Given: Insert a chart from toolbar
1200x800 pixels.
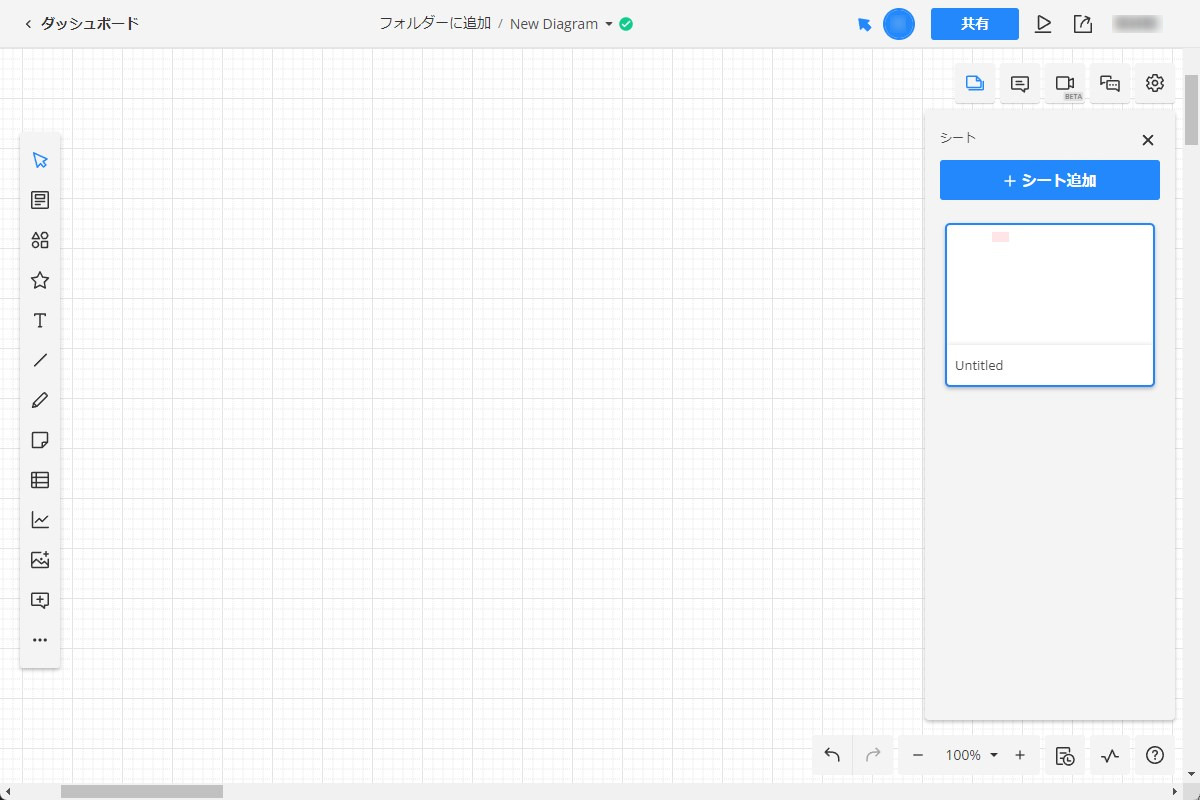Looking at the screenshot, I should click(40, 520).
